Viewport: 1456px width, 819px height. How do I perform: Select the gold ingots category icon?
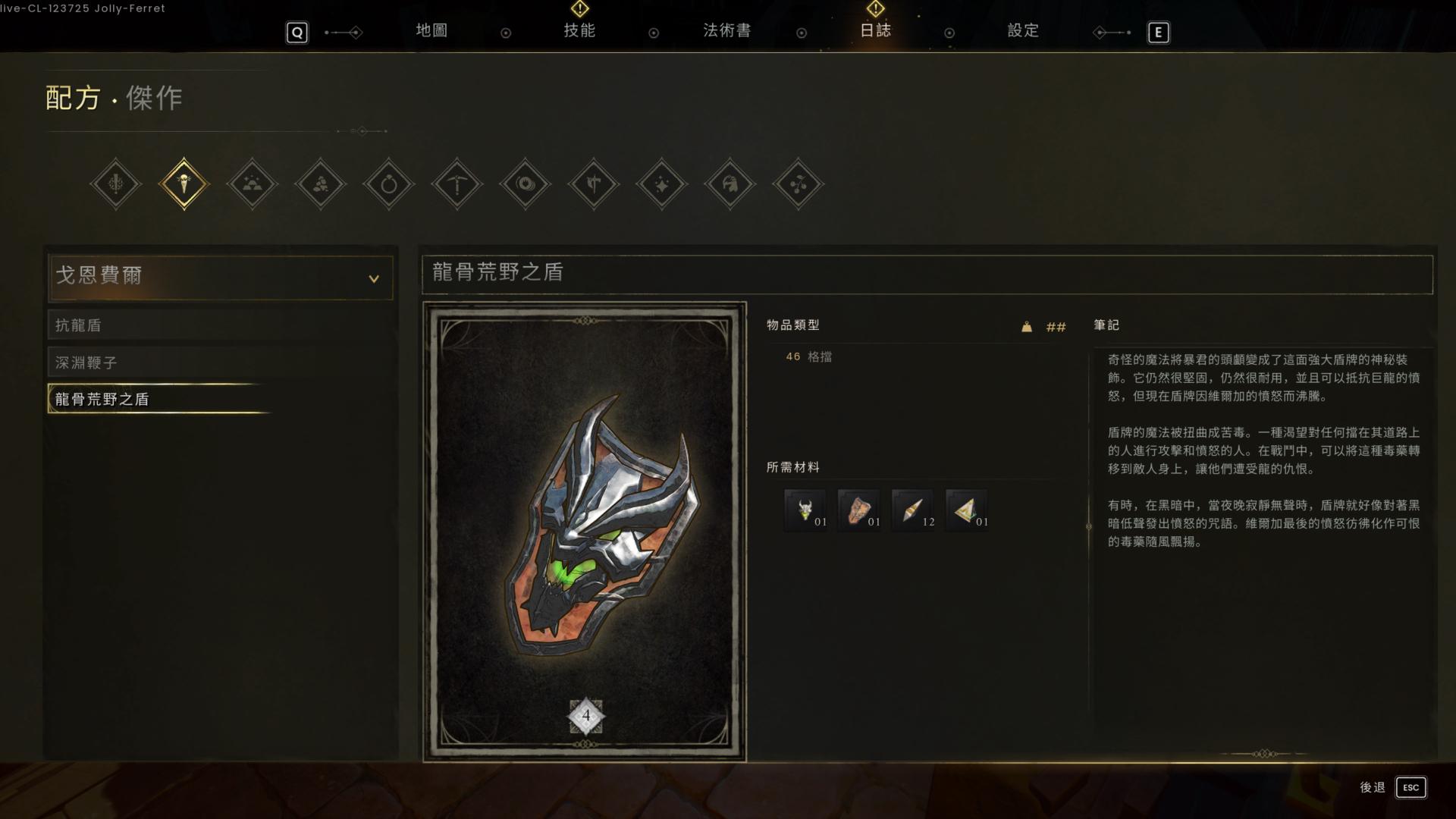[x=252, y=184]
